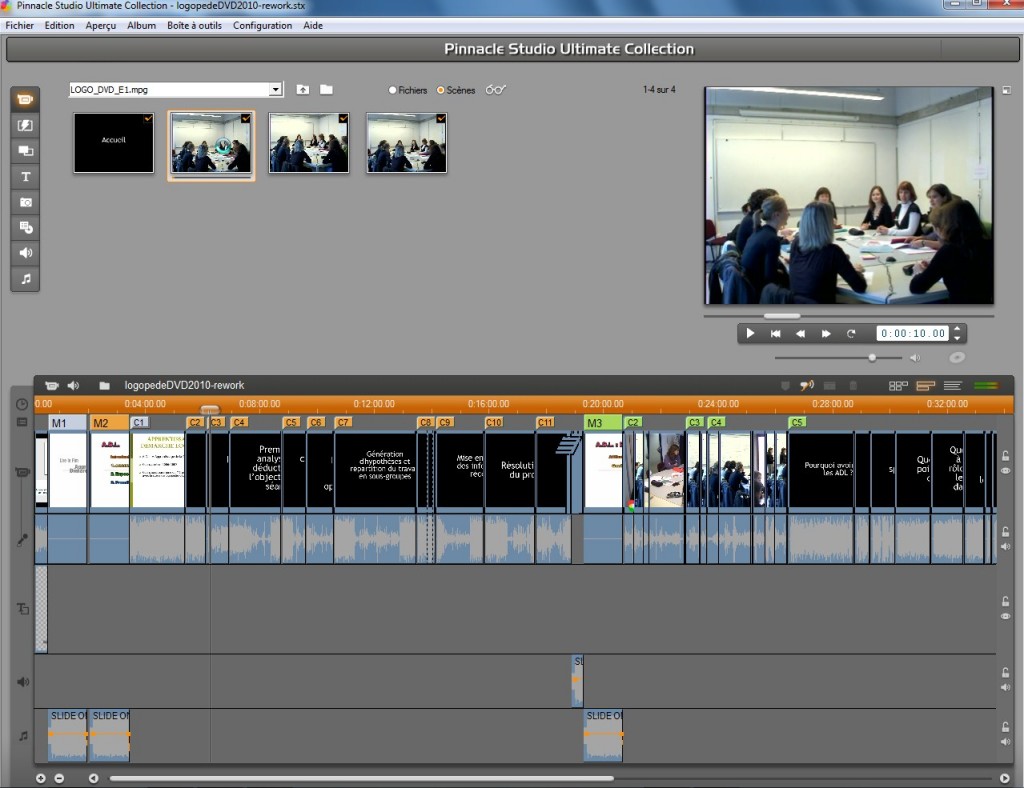Toggle the checkmark on the Accueil scene thumbnail

(148, 119)
